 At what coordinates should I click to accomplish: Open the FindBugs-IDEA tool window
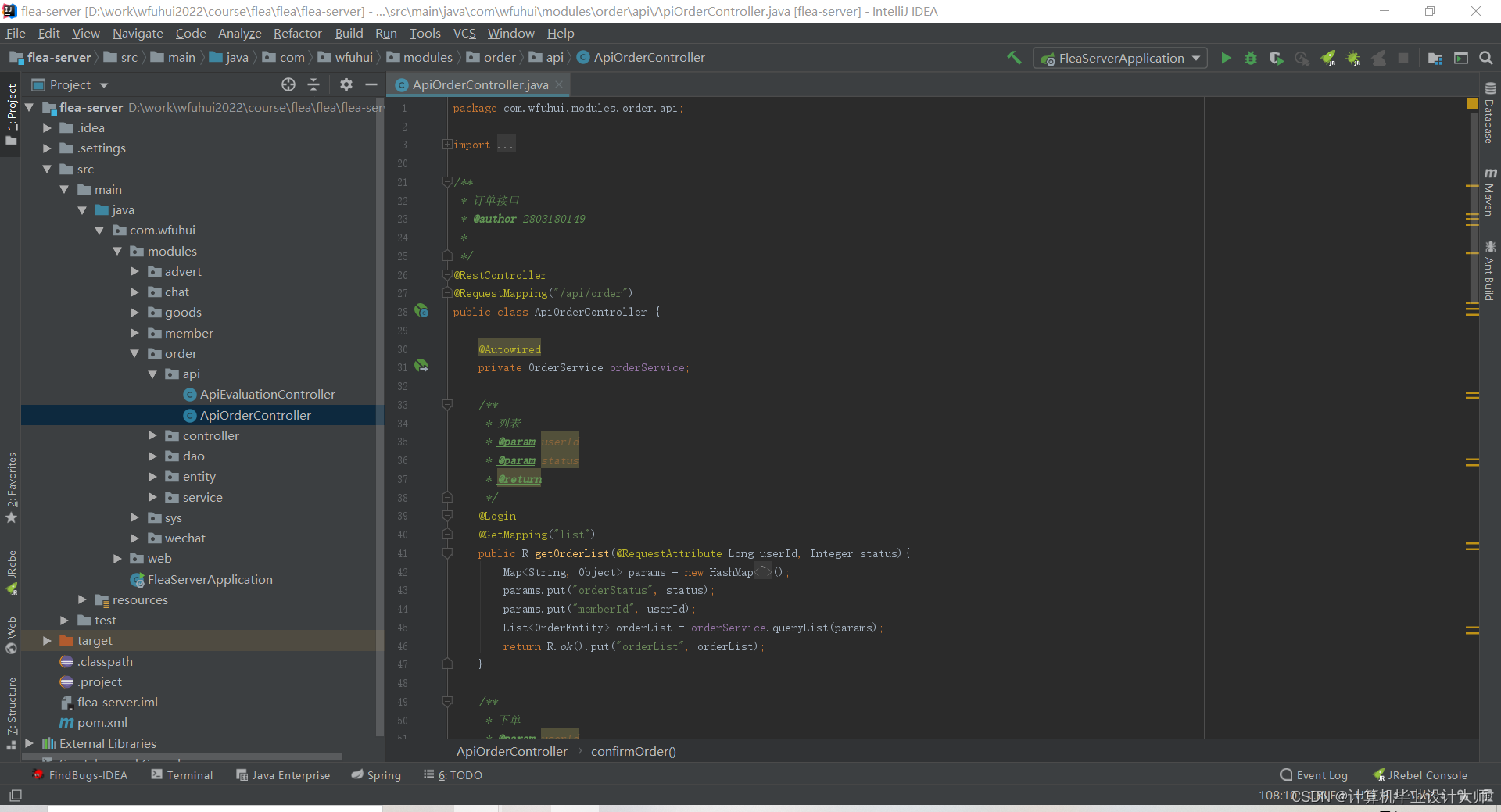(80, 774)
